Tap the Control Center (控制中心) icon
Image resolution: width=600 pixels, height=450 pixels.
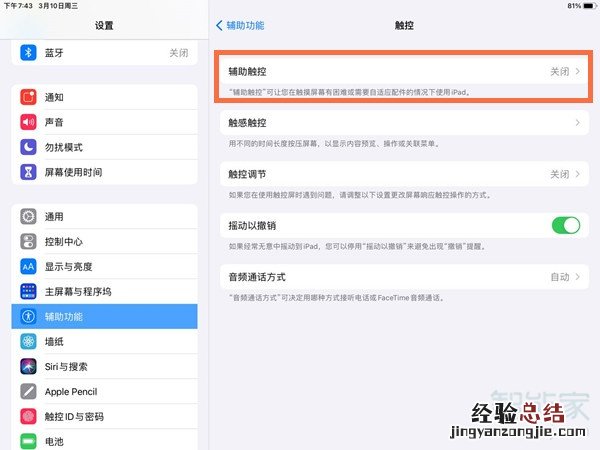point(28,241)
